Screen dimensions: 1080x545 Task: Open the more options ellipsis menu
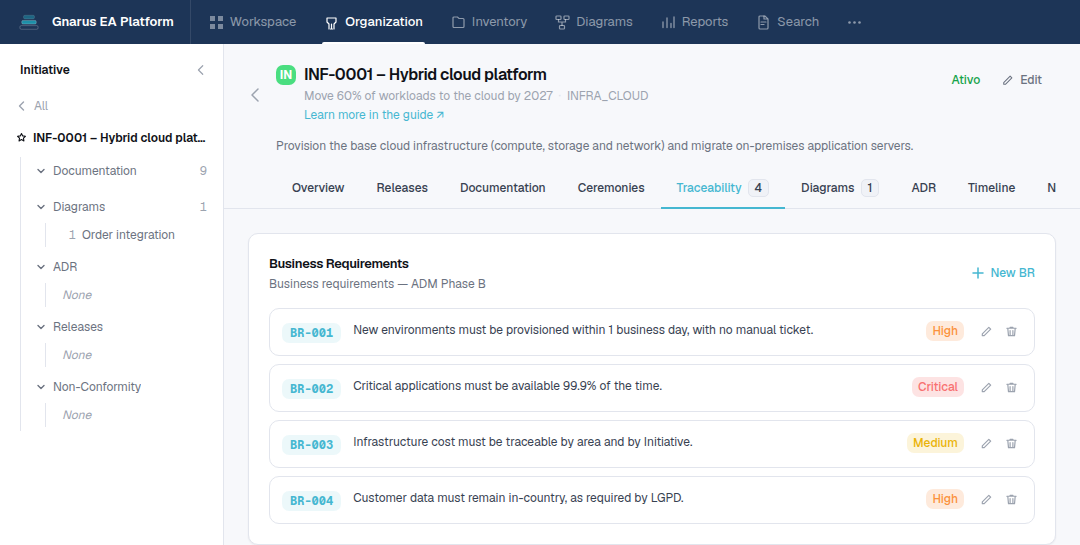[x=854, y=22]
